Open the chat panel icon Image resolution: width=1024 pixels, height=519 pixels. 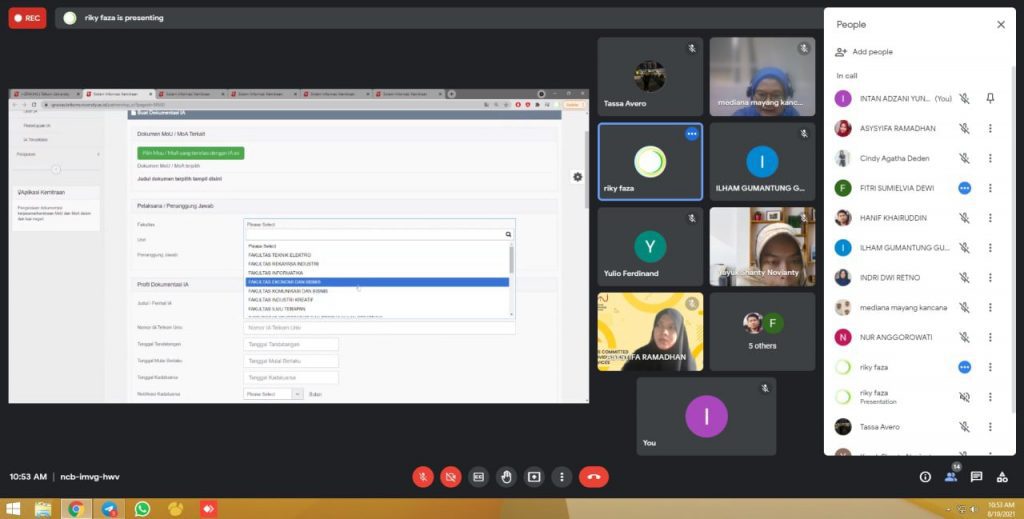[976, 477]
